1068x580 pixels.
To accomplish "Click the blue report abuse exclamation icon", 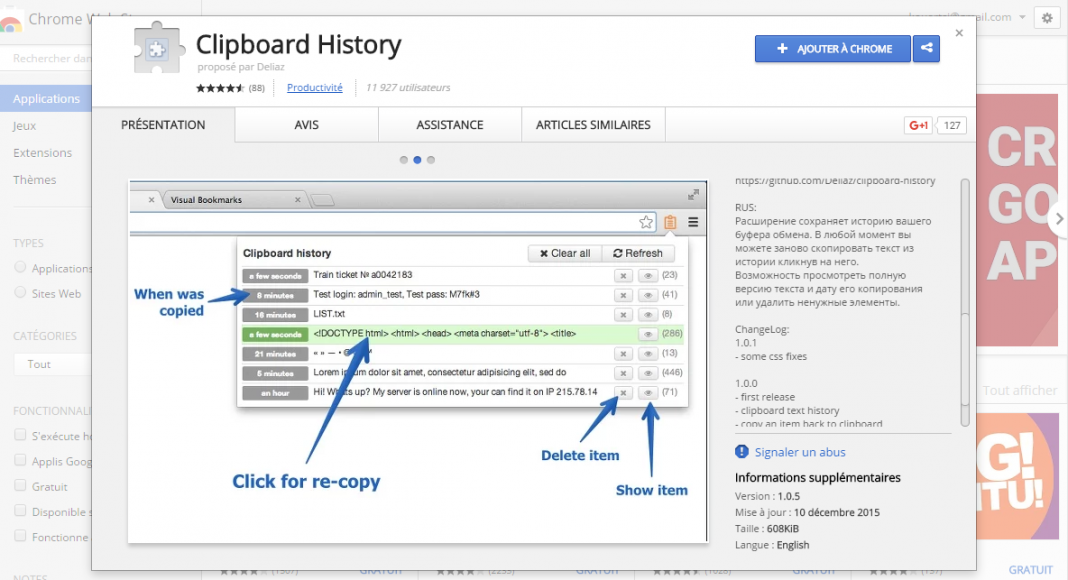I will pos(742,451).
